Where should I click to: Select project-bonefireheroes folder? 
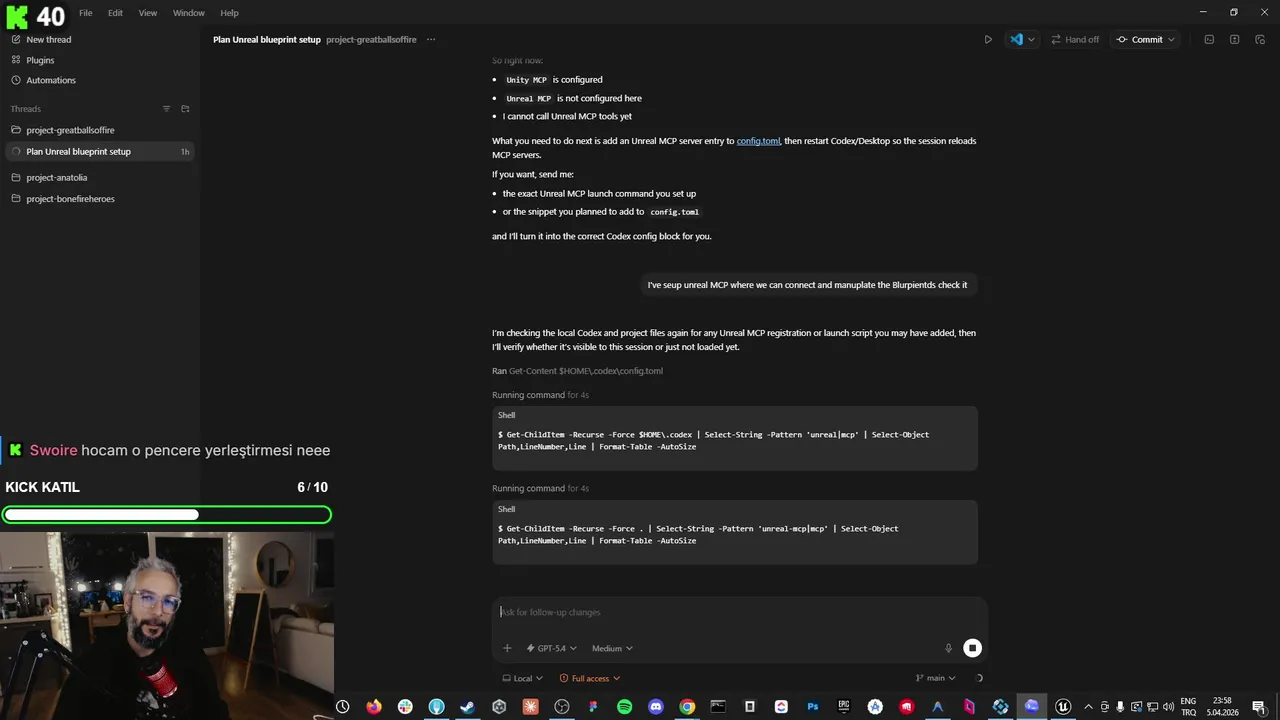pyautogui.click(x=70, y=199)
